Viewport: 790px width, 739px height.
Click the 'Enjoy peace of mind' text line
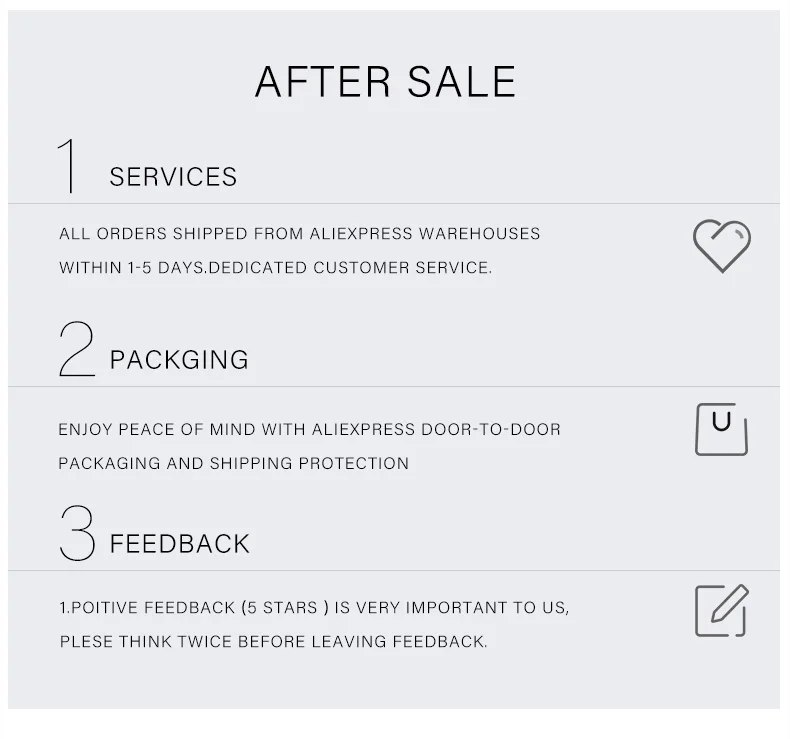309,430
